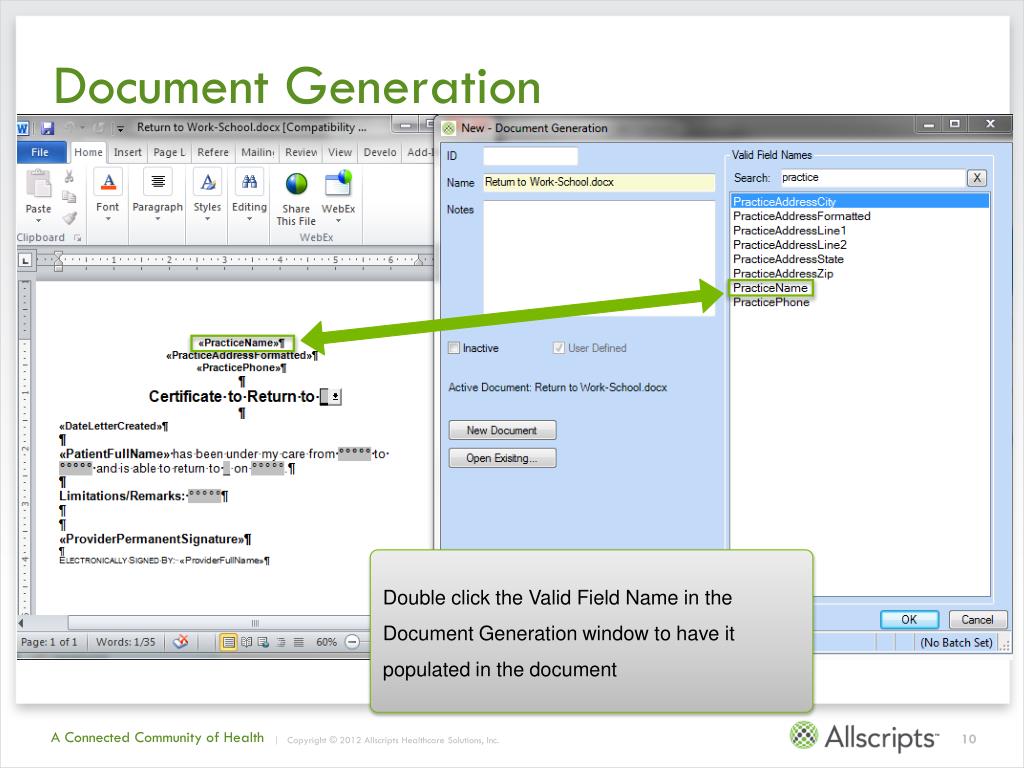Image resolution: width=1024 pixels, height=768 pixels.
Task: Open the Review ribbon tab
Action: (x=301, y=152)
